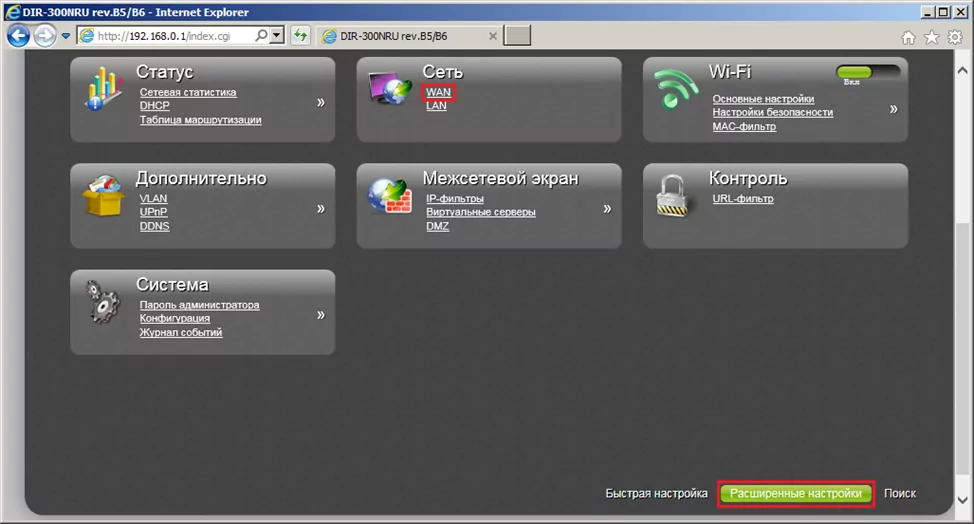Open the DDNS link

[x=154, y=227]
